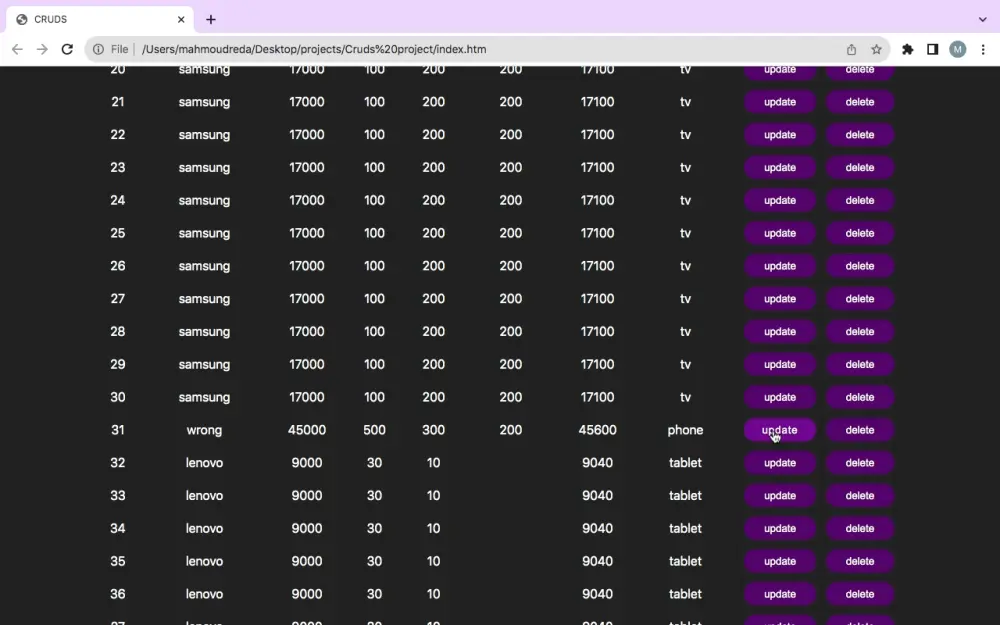Update lenovo row 32
This screenshot has height=625, width=1000.
pos(779,463)
